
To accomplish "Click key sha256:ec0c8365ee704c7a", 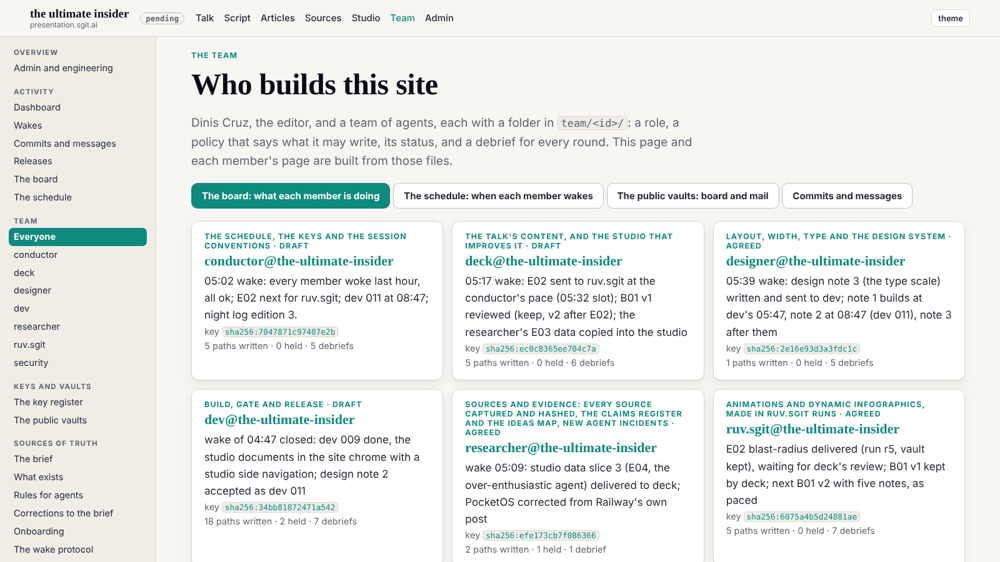I will 540,349.
